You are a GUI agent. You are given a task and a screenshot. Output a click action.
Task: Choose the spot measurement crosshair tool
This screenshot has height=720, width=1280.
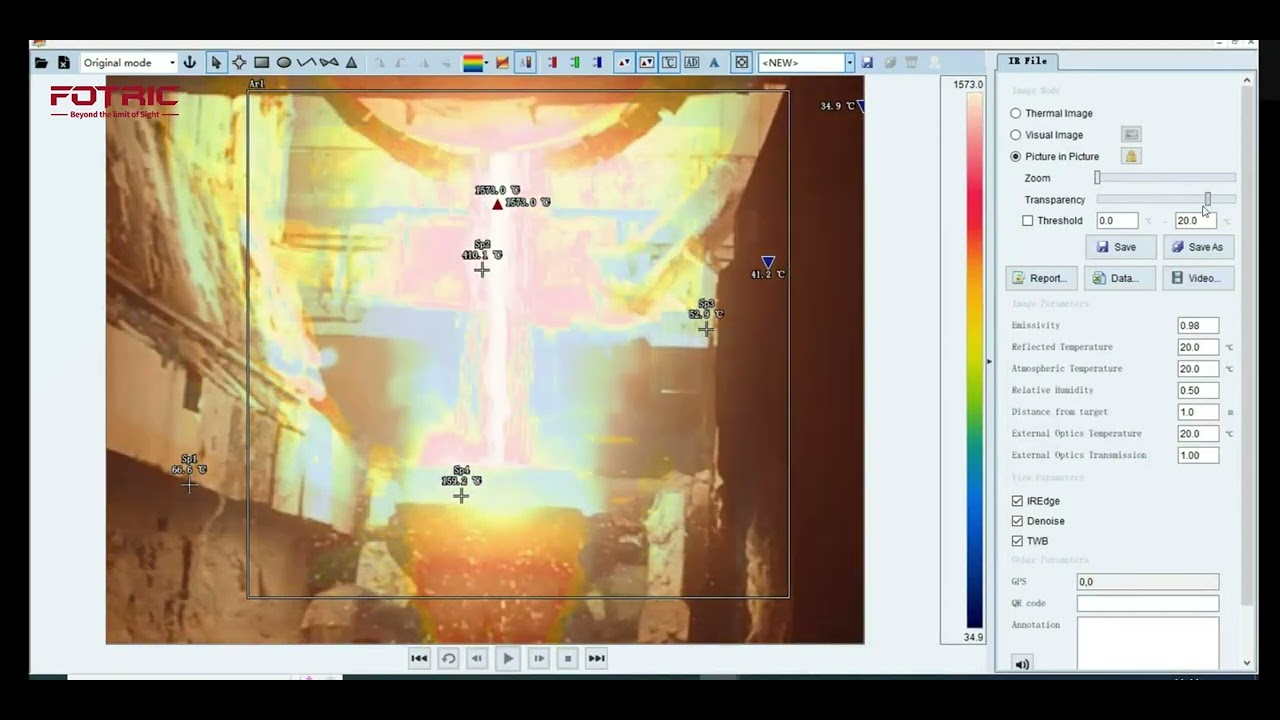click(239, 63)
